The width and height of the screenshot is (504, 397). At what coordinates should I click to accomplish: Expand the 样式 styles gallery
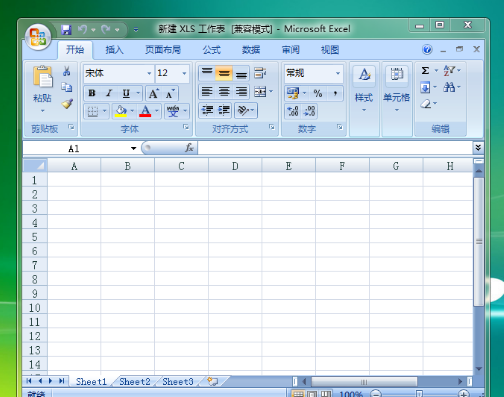pos(364,89)
